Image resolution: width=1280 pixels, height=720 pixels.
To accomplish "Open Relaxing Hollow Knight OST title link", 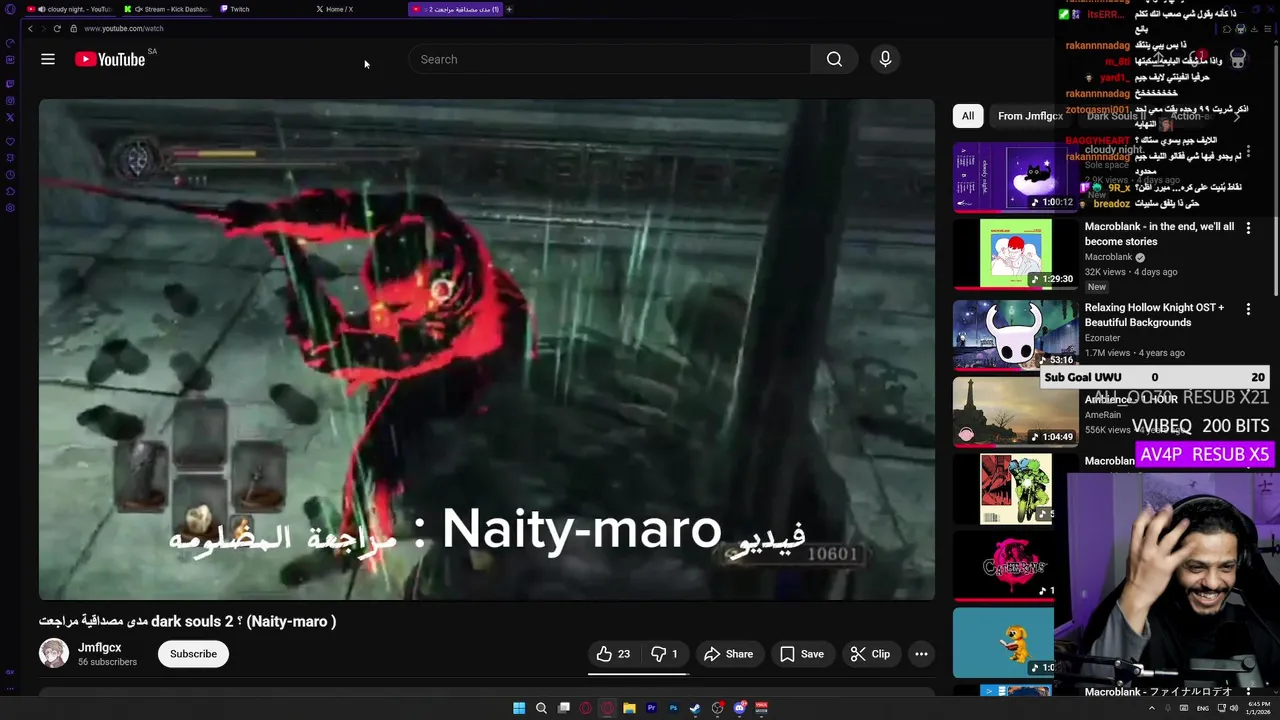I will click(1155, 315).
